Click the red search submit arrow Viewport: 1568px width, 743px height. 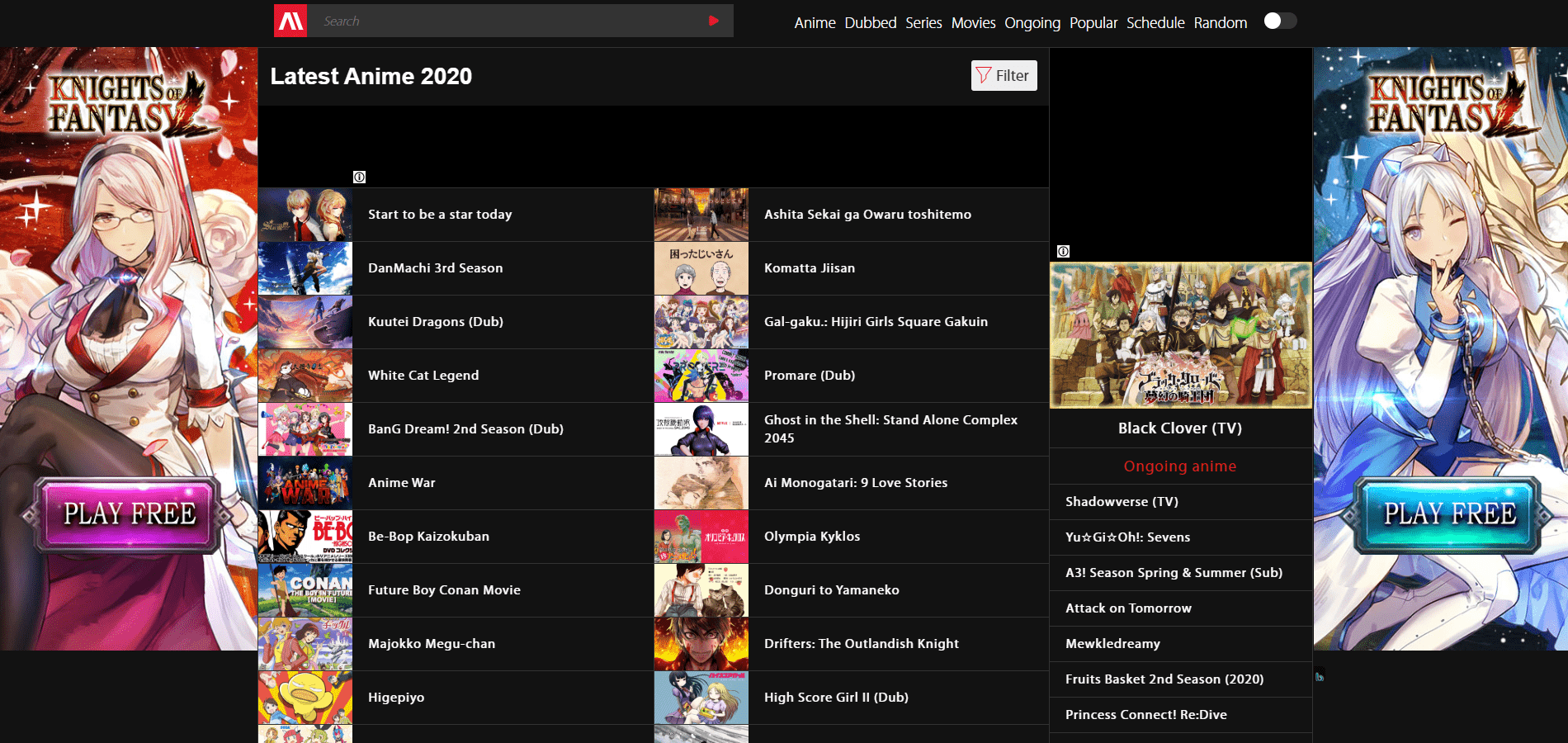click(x=714, y=21)
